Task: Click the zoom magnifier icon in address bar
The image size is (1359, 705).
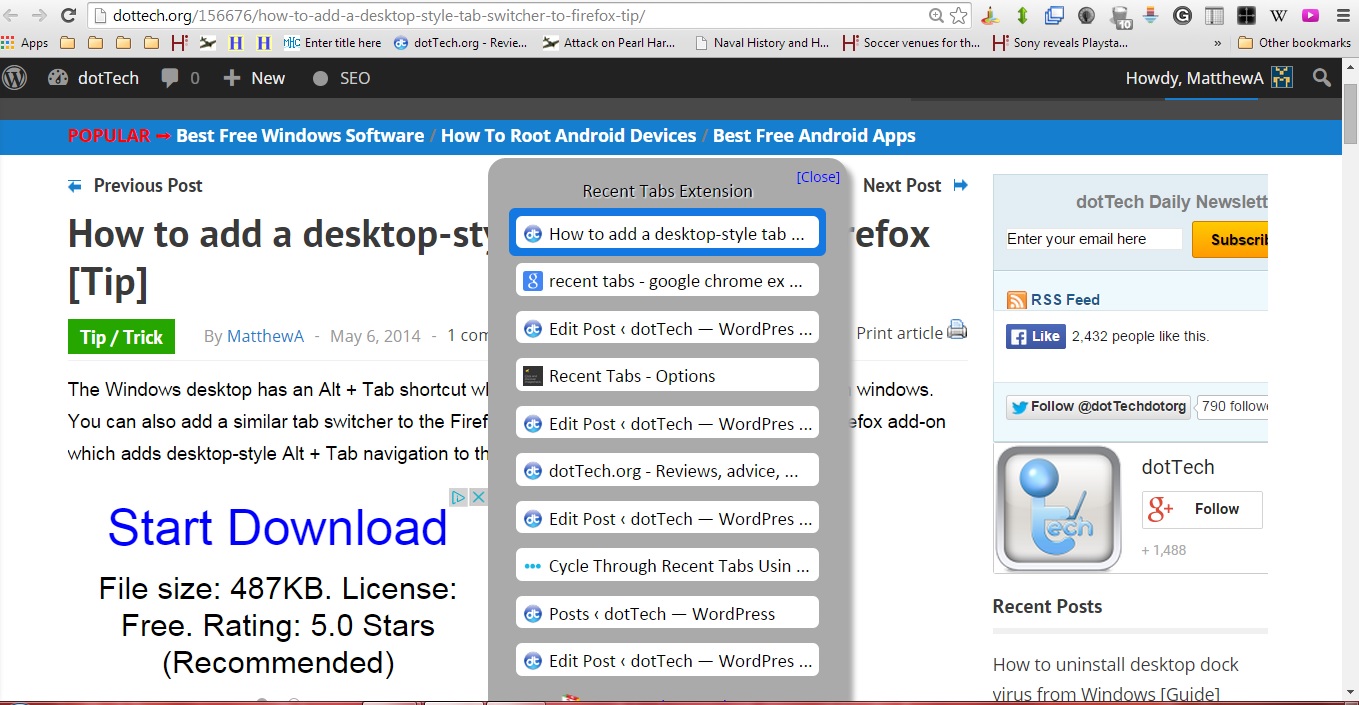Action: pyautogui.click(x=936, y=15)
